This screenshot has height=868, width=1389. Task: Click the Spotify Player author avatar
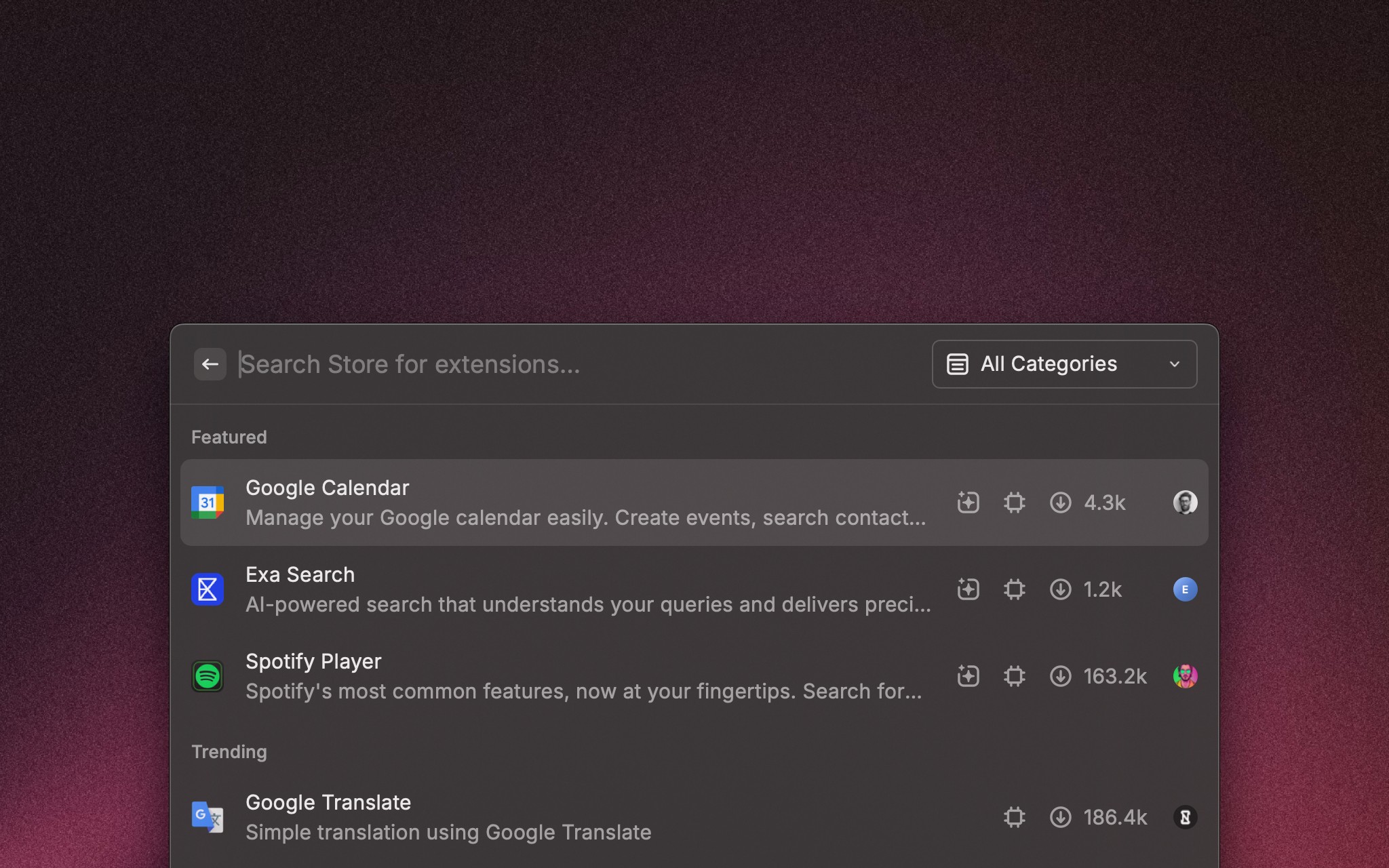[1185, 676]
